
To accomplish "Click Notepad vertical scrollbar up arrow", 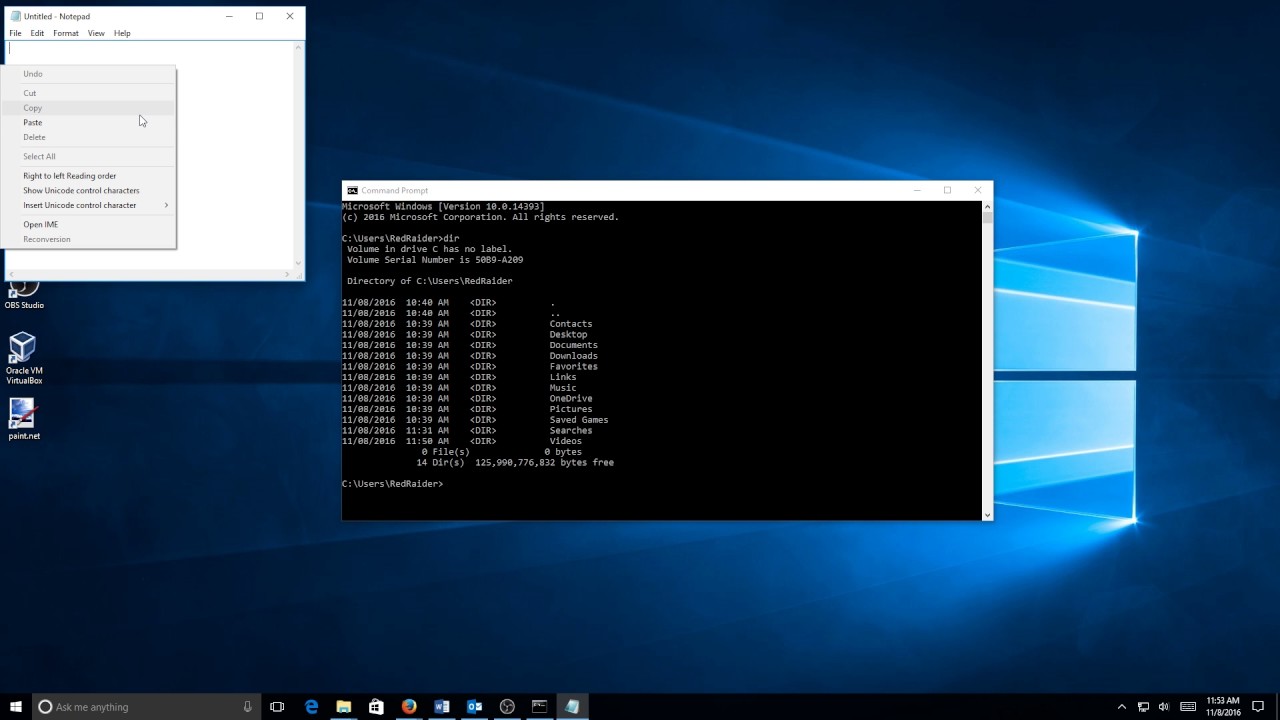I will [x=298, y=47].
